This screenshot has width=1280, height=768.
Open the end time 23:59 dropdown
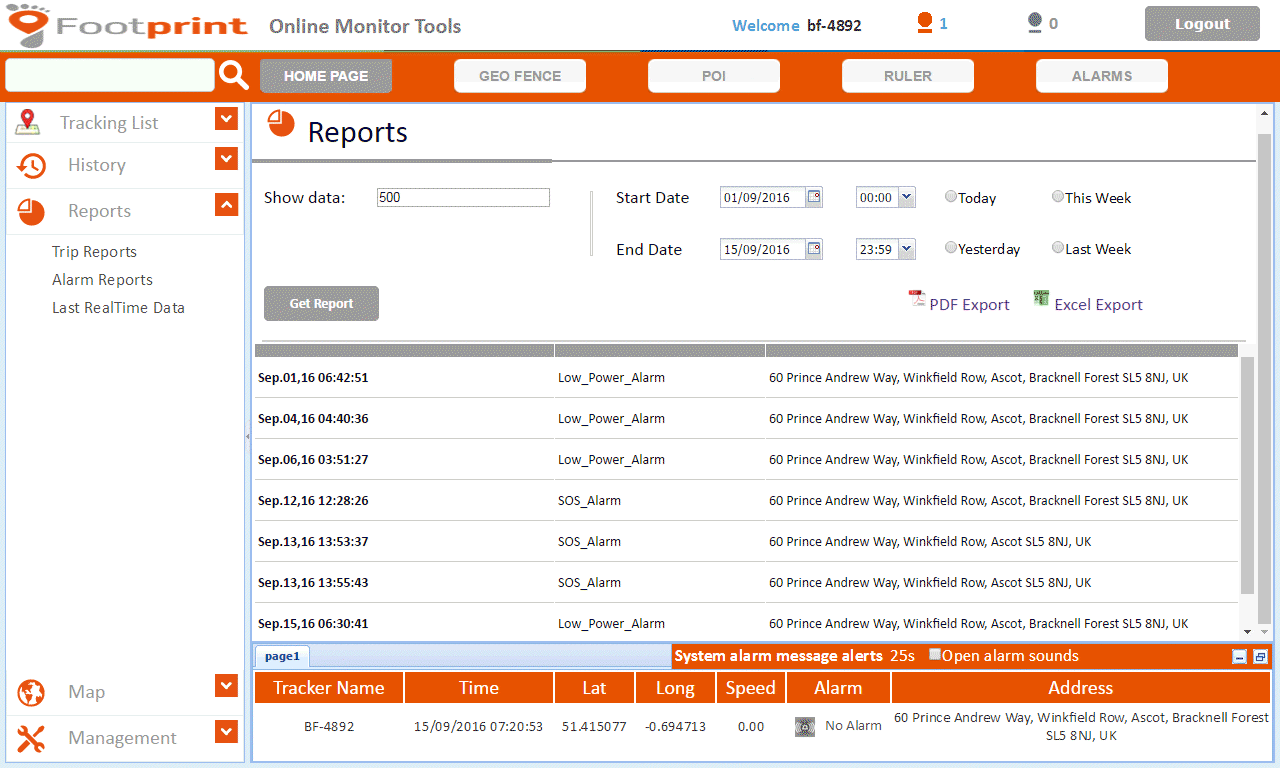[x=906, y=249]
